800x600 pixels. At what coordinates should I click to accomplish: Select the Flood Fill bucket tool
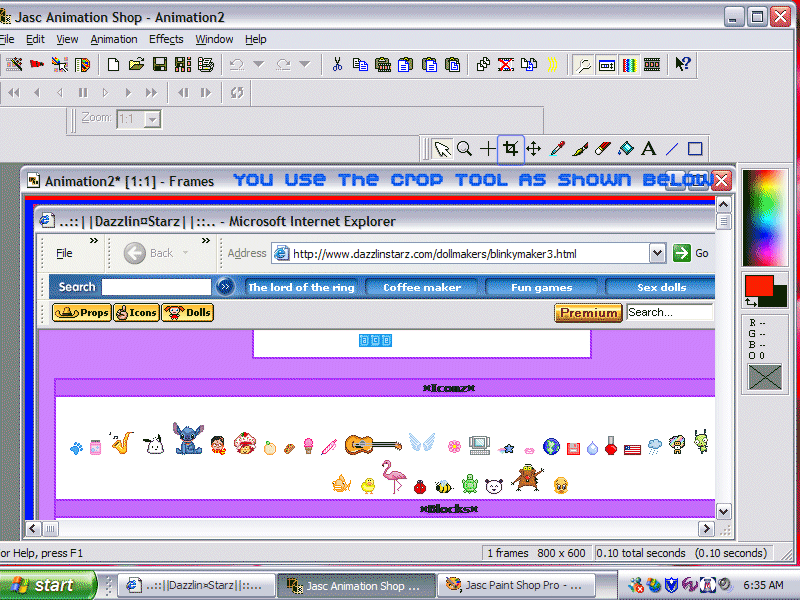pos(626,149)
